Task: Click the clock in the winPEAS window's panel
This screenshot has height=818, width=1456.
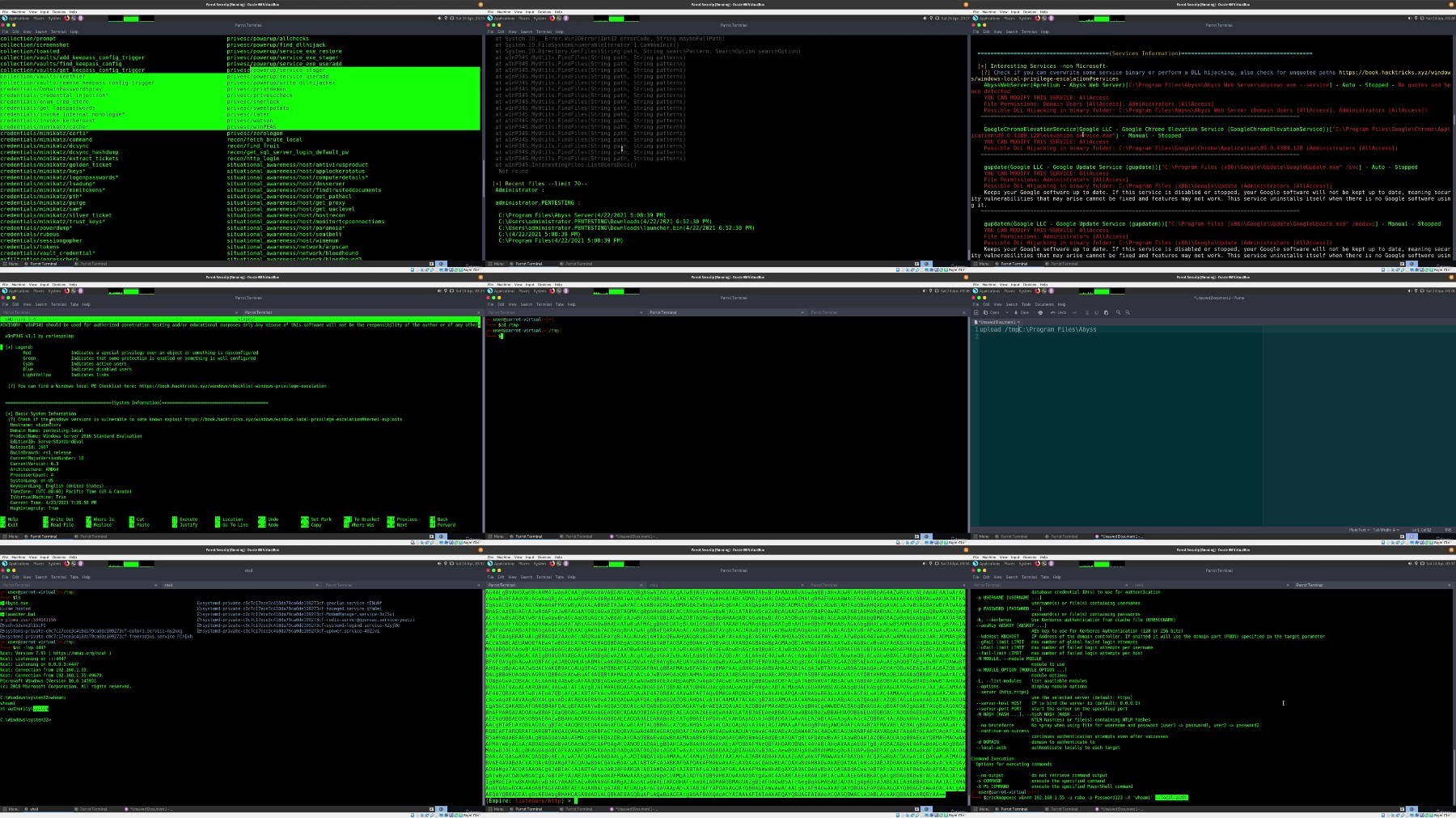Action: 470,291
